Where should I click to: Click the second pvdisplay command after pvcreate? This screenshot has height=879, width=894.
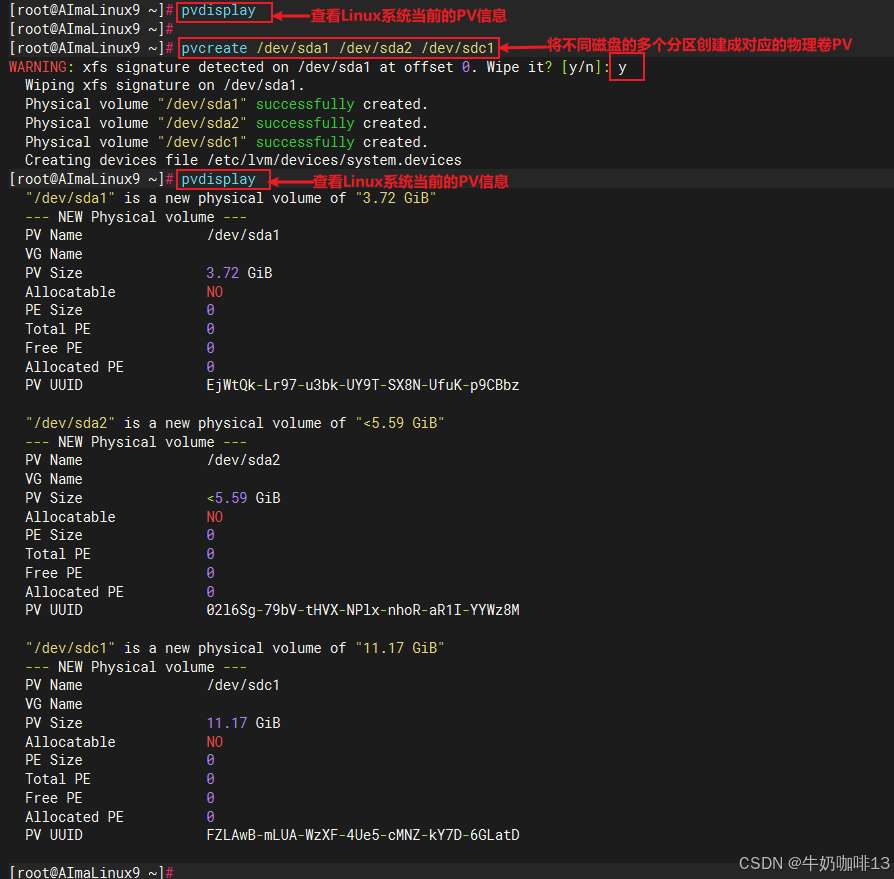pos(218,179)
